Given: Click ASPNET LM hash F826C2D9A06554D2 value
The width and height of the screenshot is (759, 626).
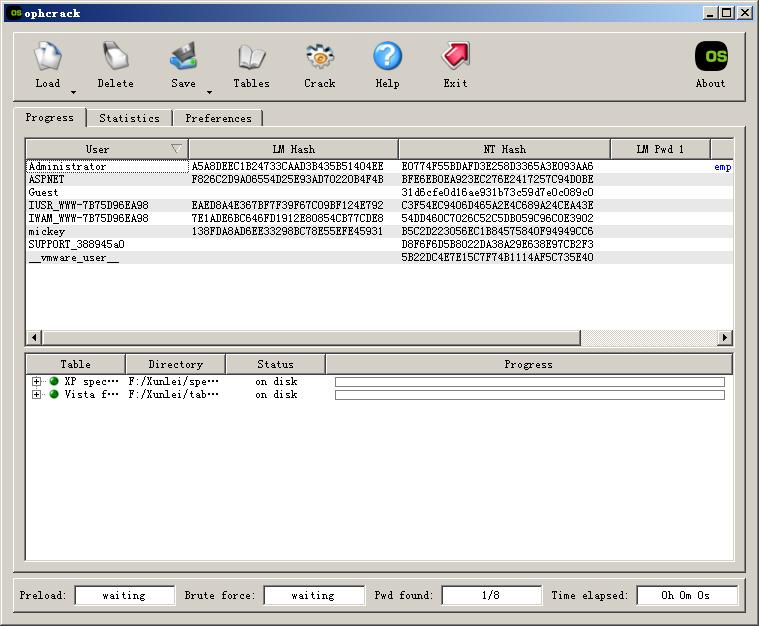Looking at the screenshot, I should pyautogui.click(x=288, y=180).
